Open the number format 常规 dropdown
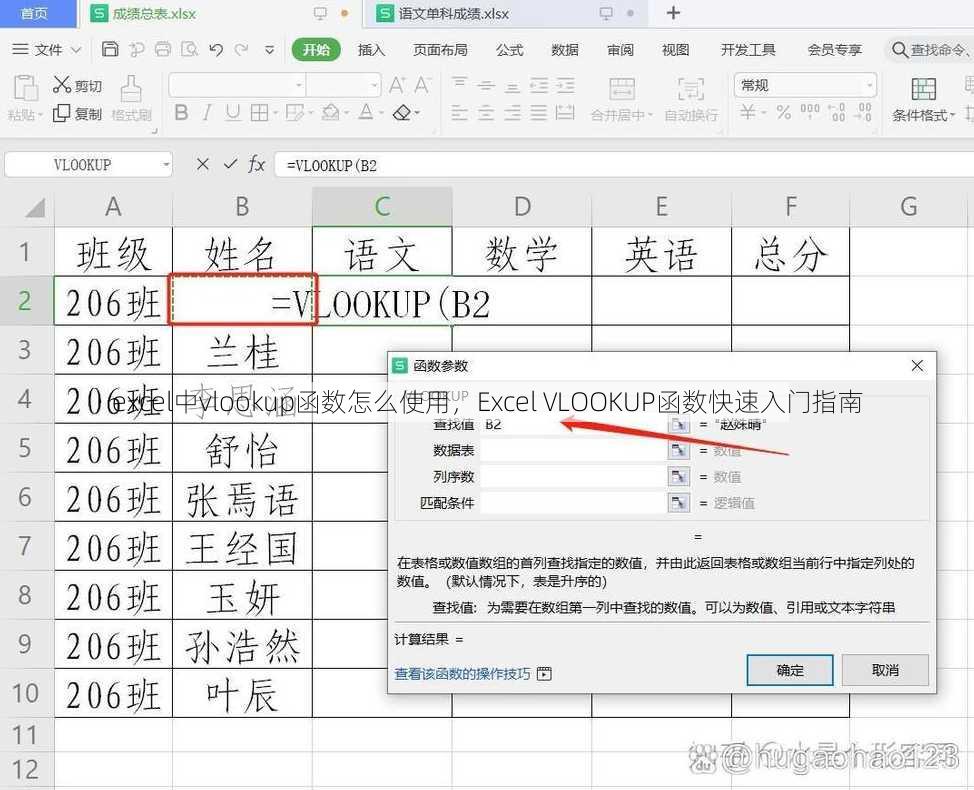 coord(870,85)
